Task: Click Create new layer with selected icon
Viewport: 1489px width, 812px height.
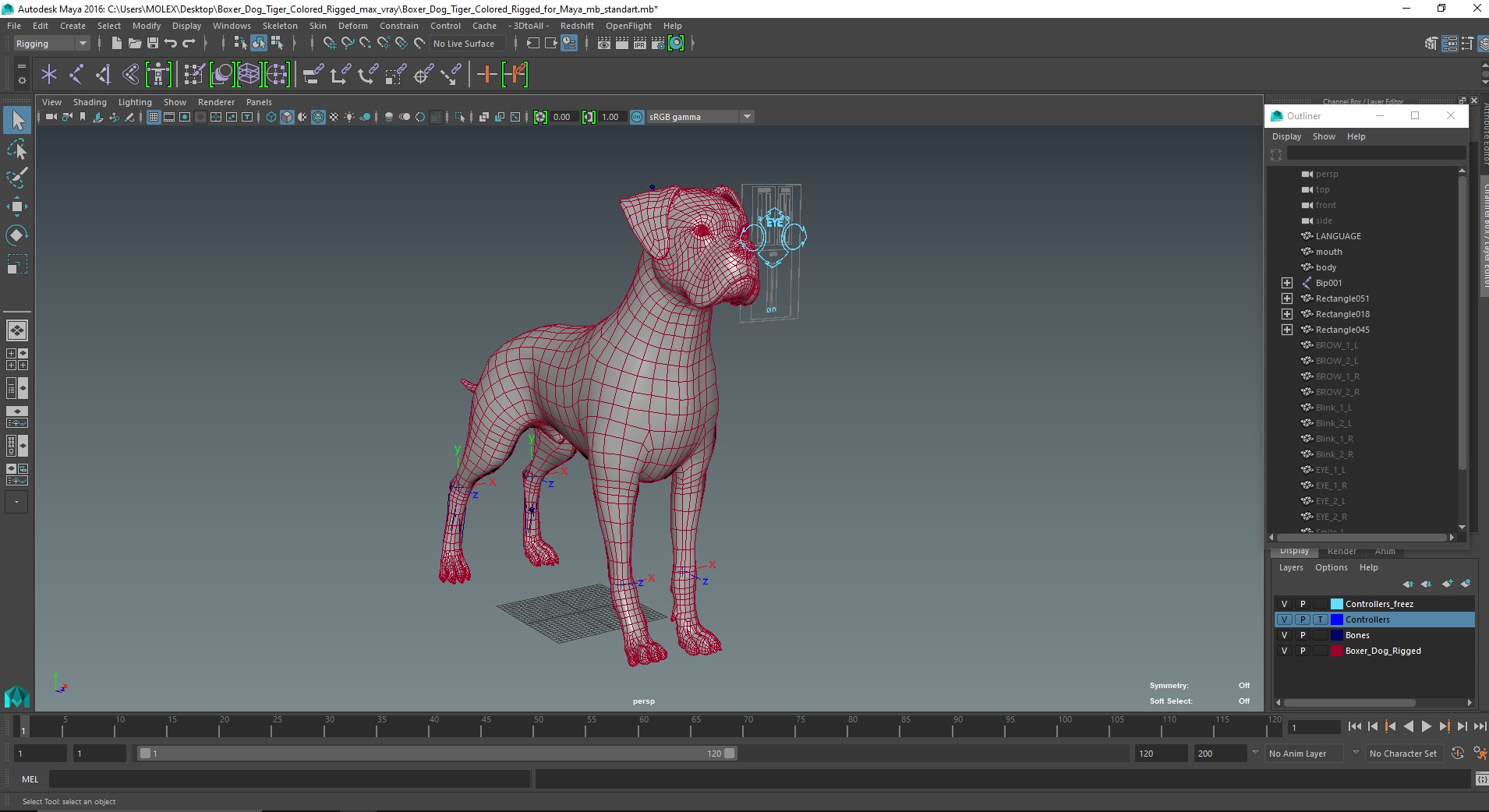Action: pyautogui.click(x=1466, y=584)
